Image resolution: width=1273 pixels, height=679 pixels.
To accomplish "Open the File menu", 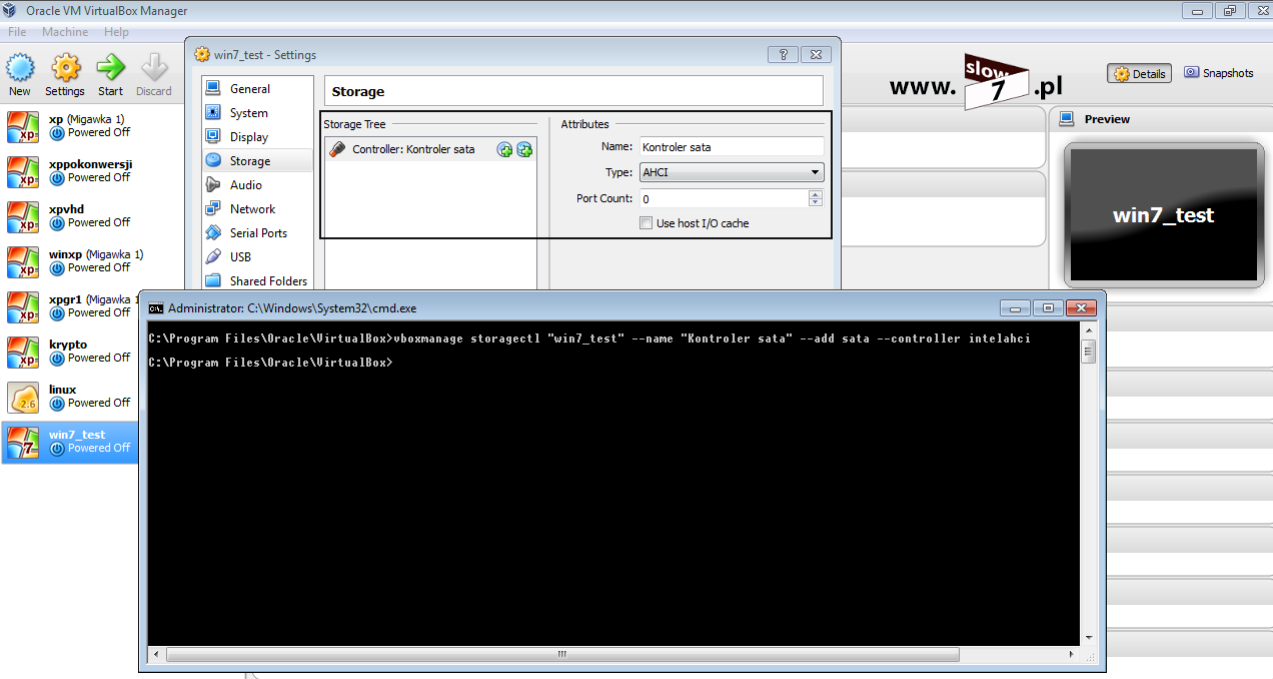I will (x=17, y=32).
